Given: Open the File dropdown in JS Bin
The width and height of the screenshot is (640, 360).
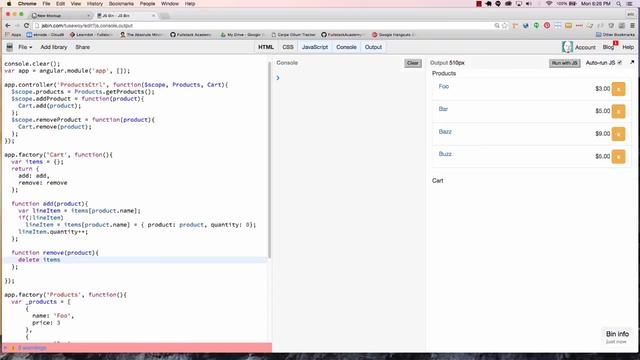Looking at the screenshot, I should 25,47.
